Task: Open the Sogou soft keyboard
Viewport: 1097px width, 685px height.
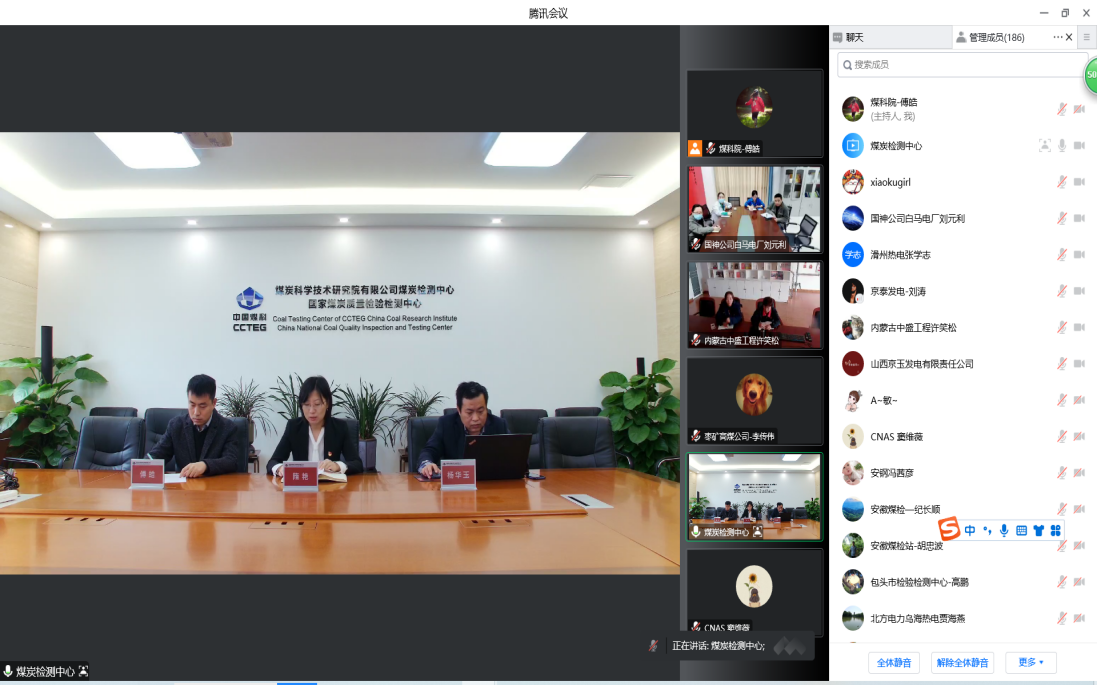Action: click(x=1021, y=530)
